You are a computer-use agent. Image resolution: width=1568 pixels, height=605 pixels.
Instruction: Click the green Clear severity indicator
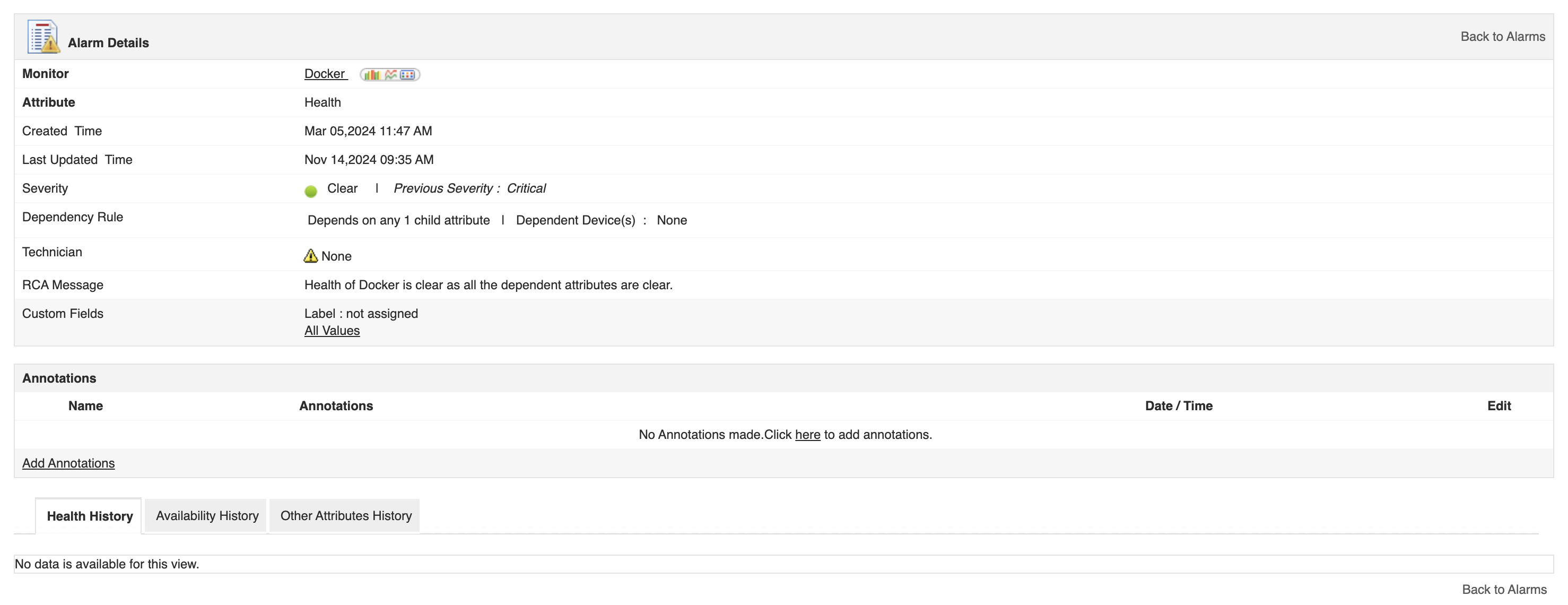(311, 190)
